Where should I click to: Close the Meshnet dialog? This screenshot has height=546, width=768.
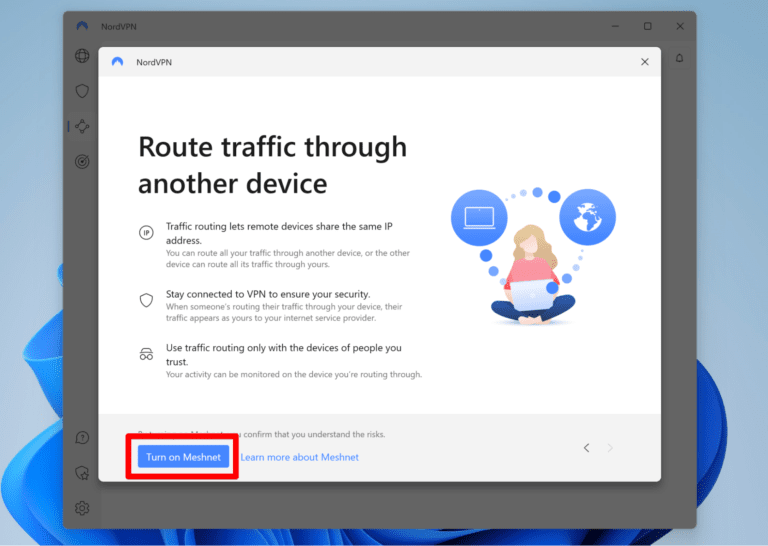click(x=644, y=62)
